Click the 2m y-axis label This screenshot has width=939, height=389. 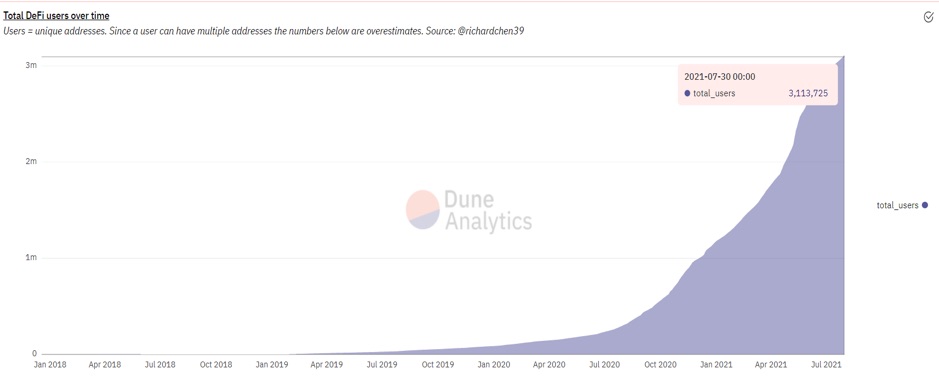point(33,162)
